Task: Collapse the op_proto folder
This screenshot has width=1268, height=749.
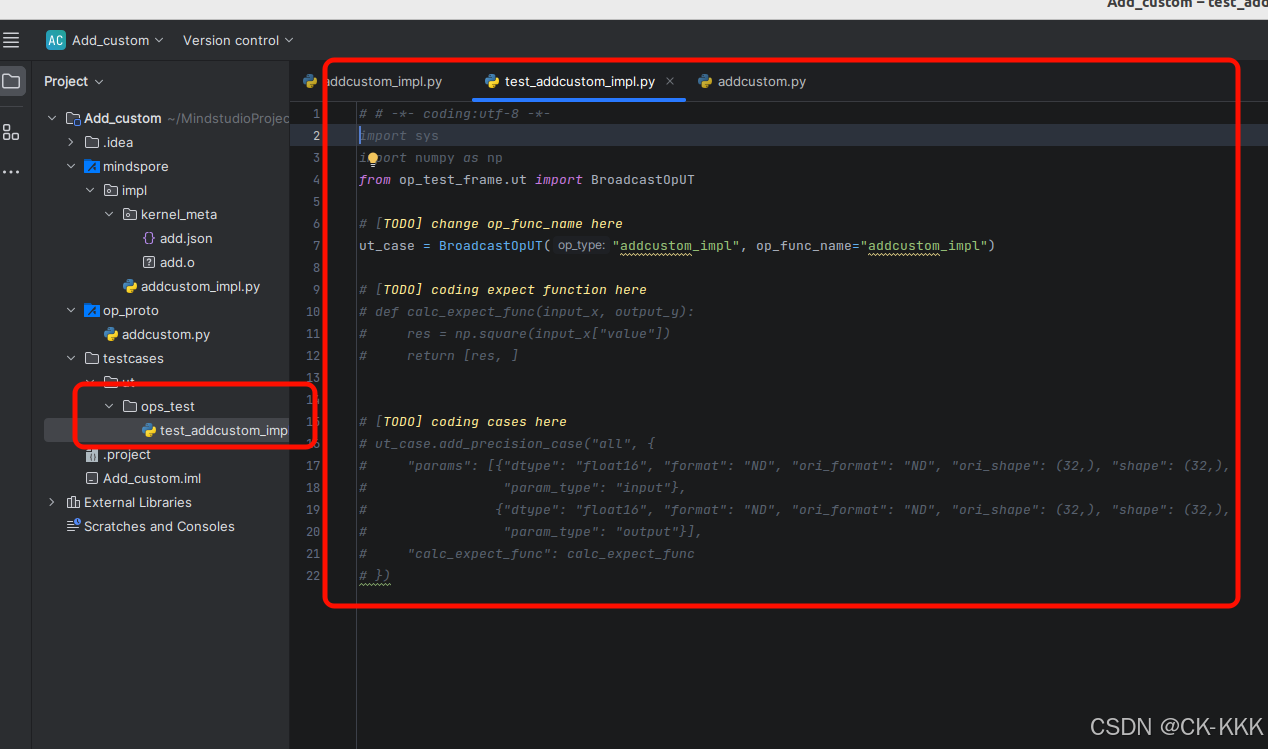Action: 71,310
